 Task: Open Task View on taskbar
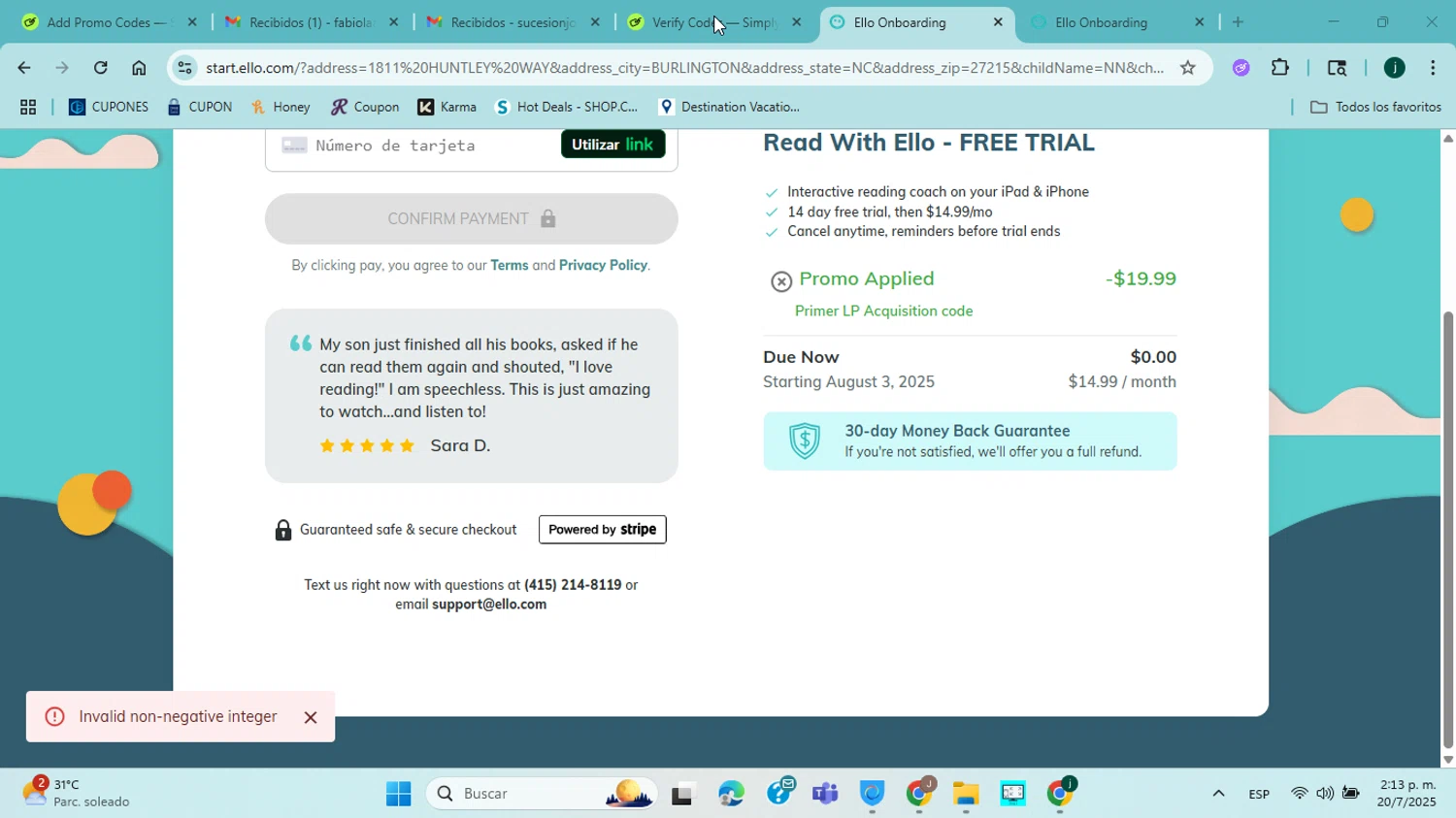coord(683,794)
